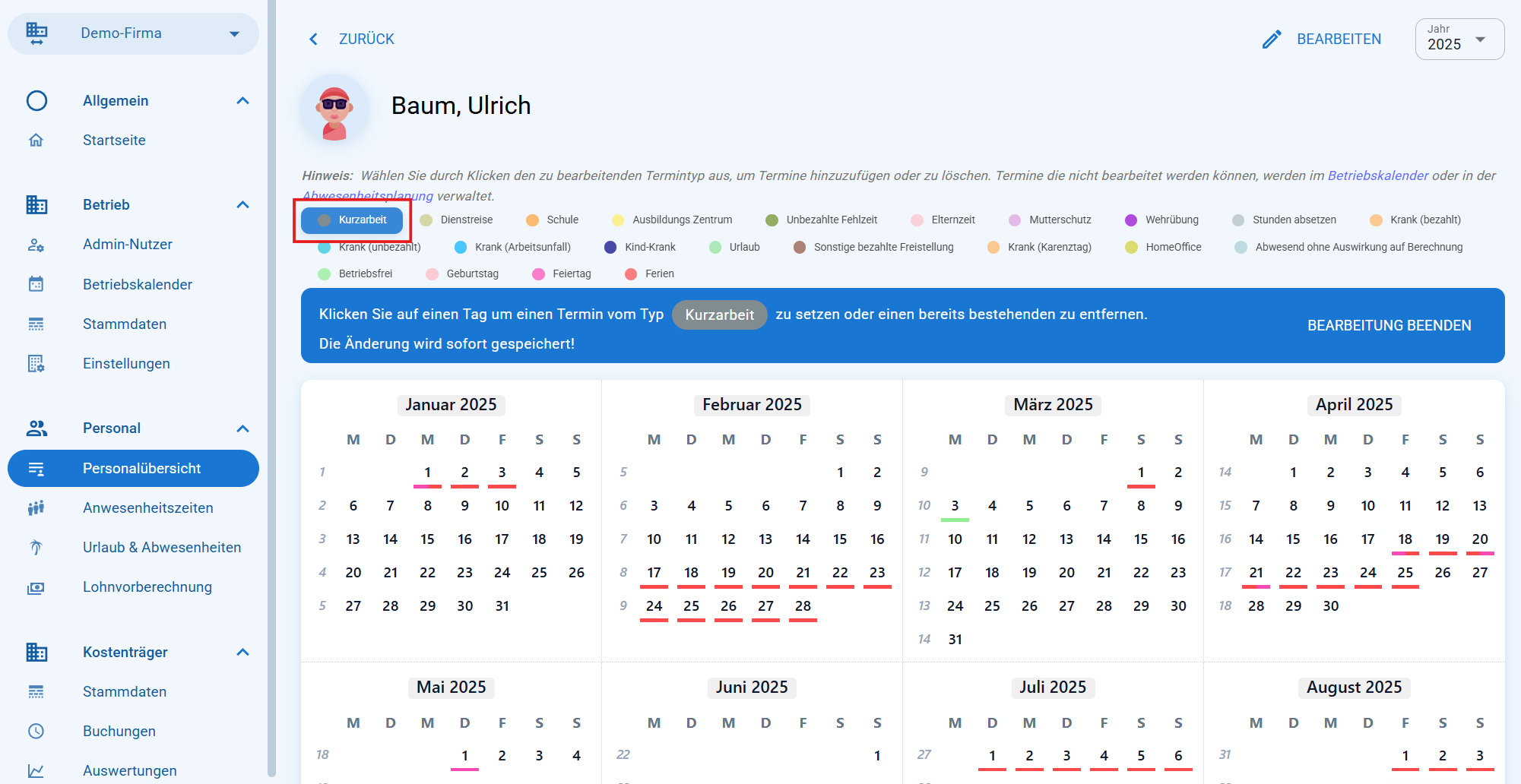
Task: Select the Schule appointment type
Action: [553, 220]
